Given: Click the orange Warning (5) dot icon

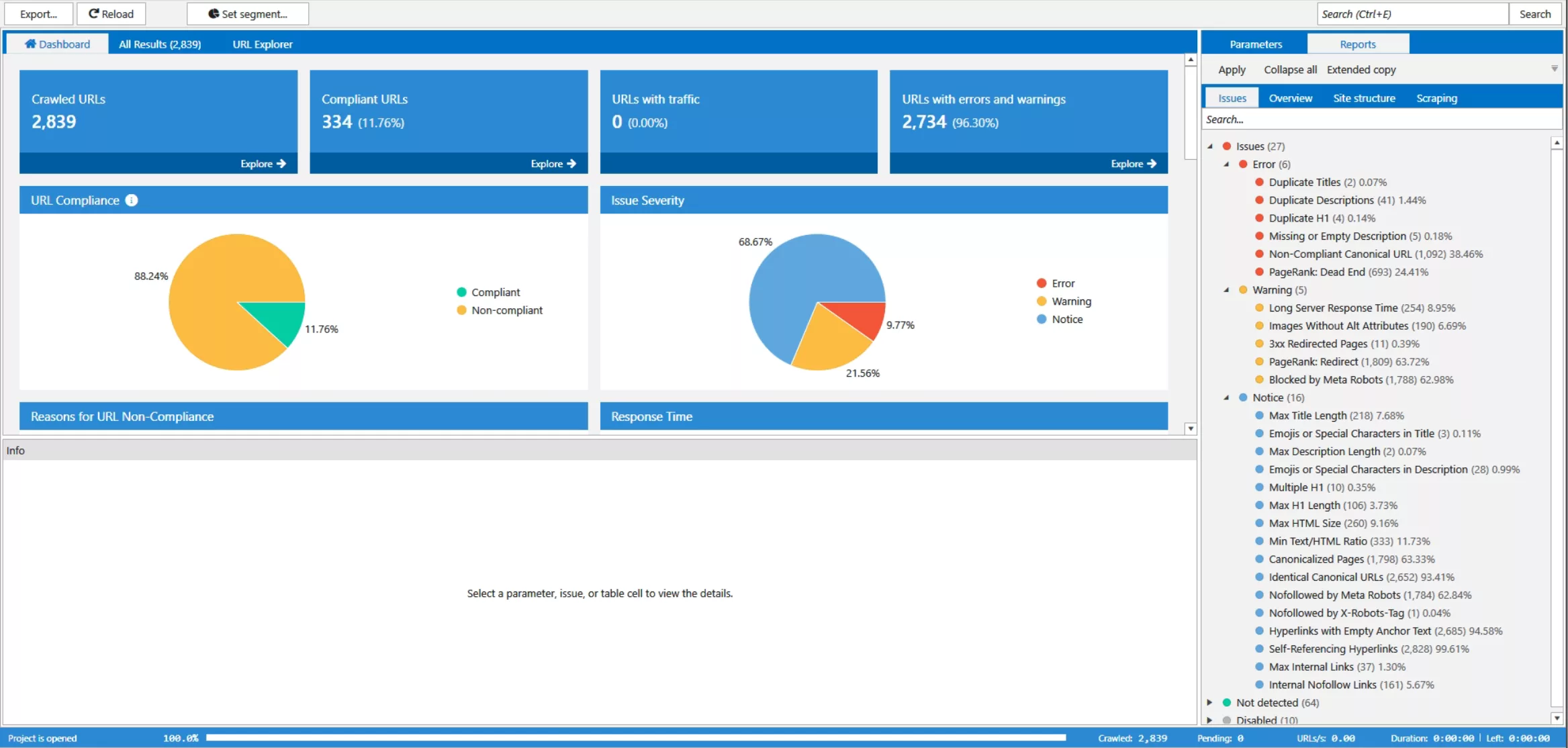Looking at the screenshot, I should click(x=1243, y=289).
